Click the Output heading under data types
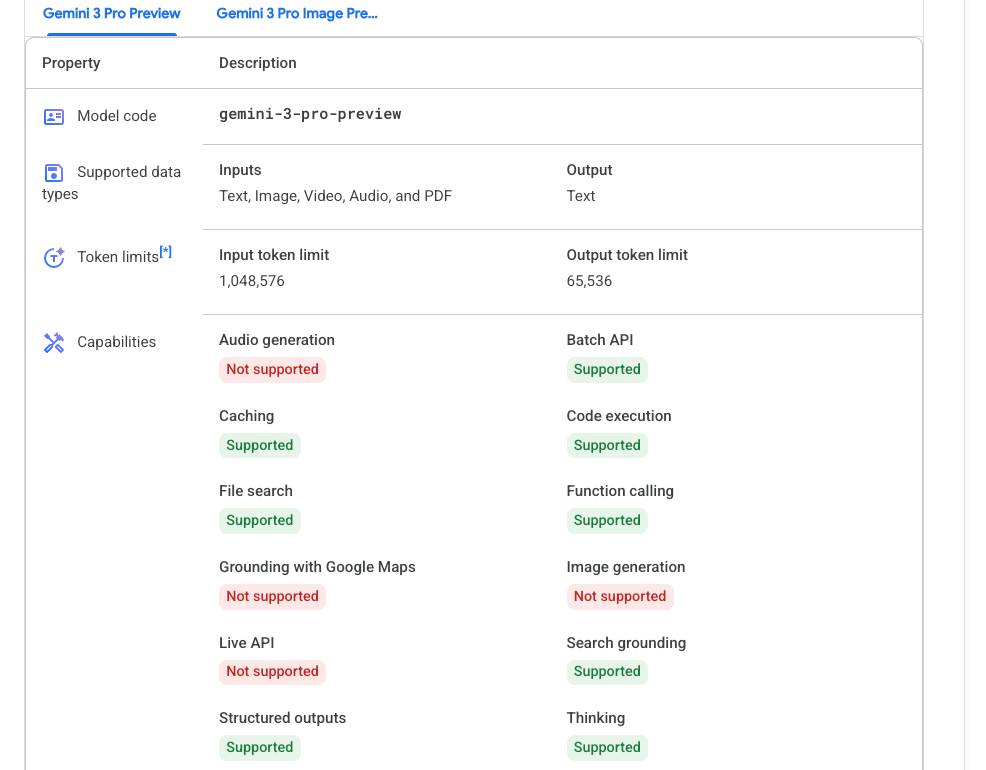Viewport: 986px width, 770px height. coord(589,170)
